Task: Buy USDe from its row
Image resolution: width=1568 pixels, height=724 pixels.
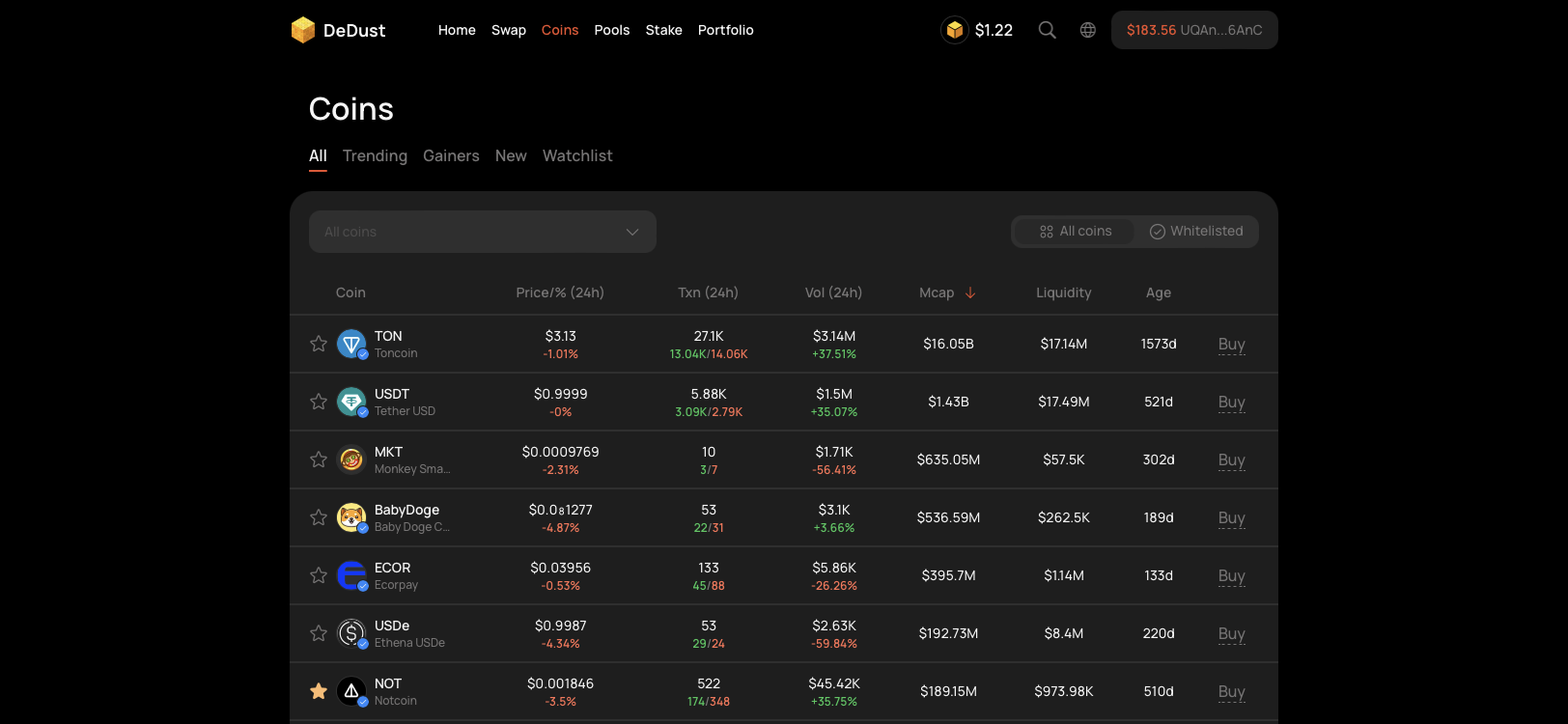Action: click(x=1232, y=633)
